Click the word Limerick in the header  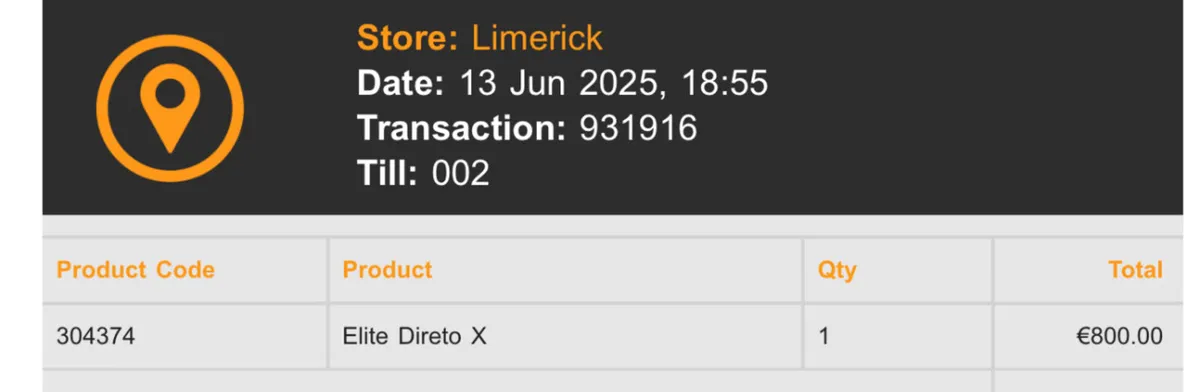click(537, 38)
